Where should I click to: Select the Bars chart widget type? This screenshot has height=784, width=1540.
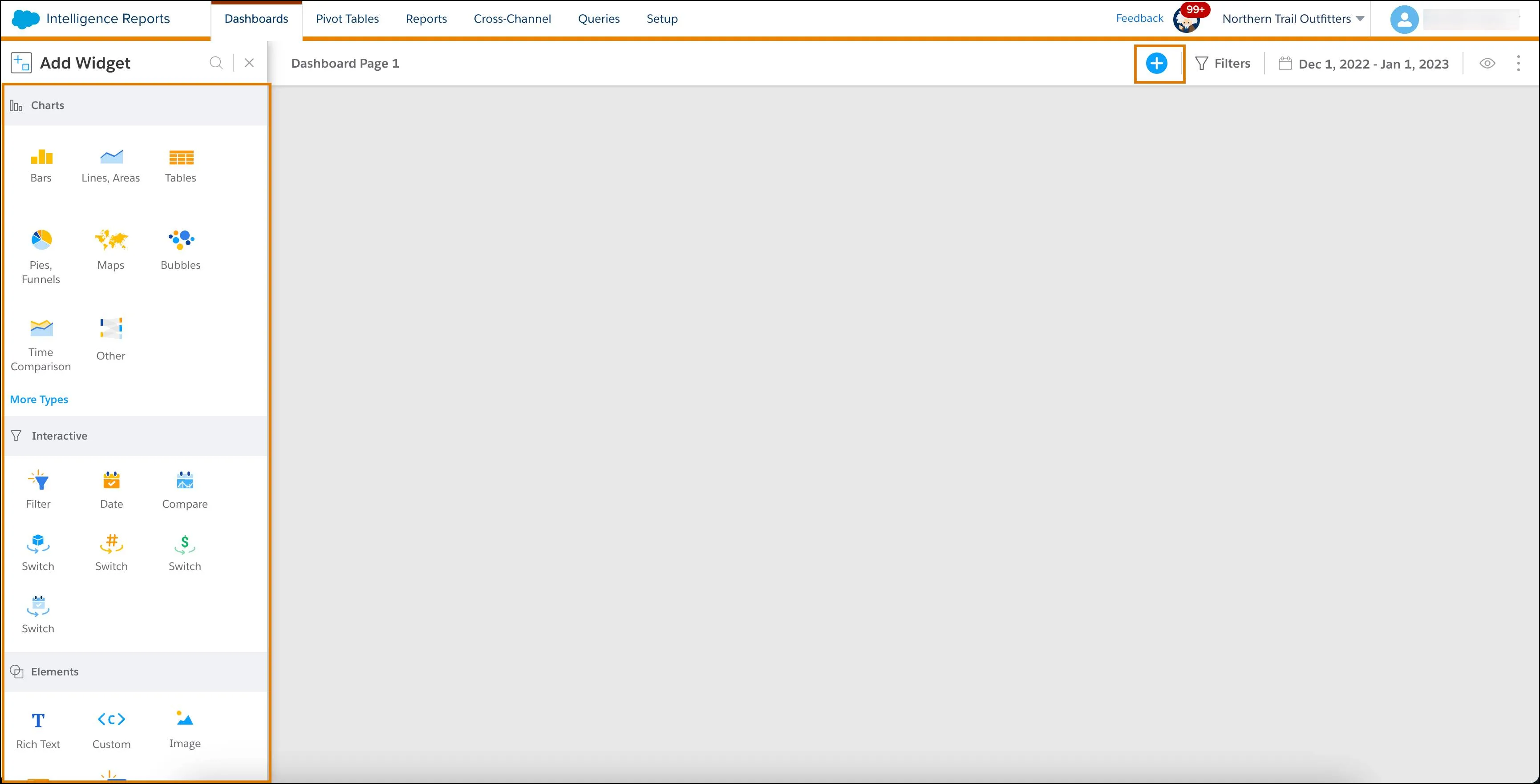coord(41,163)
